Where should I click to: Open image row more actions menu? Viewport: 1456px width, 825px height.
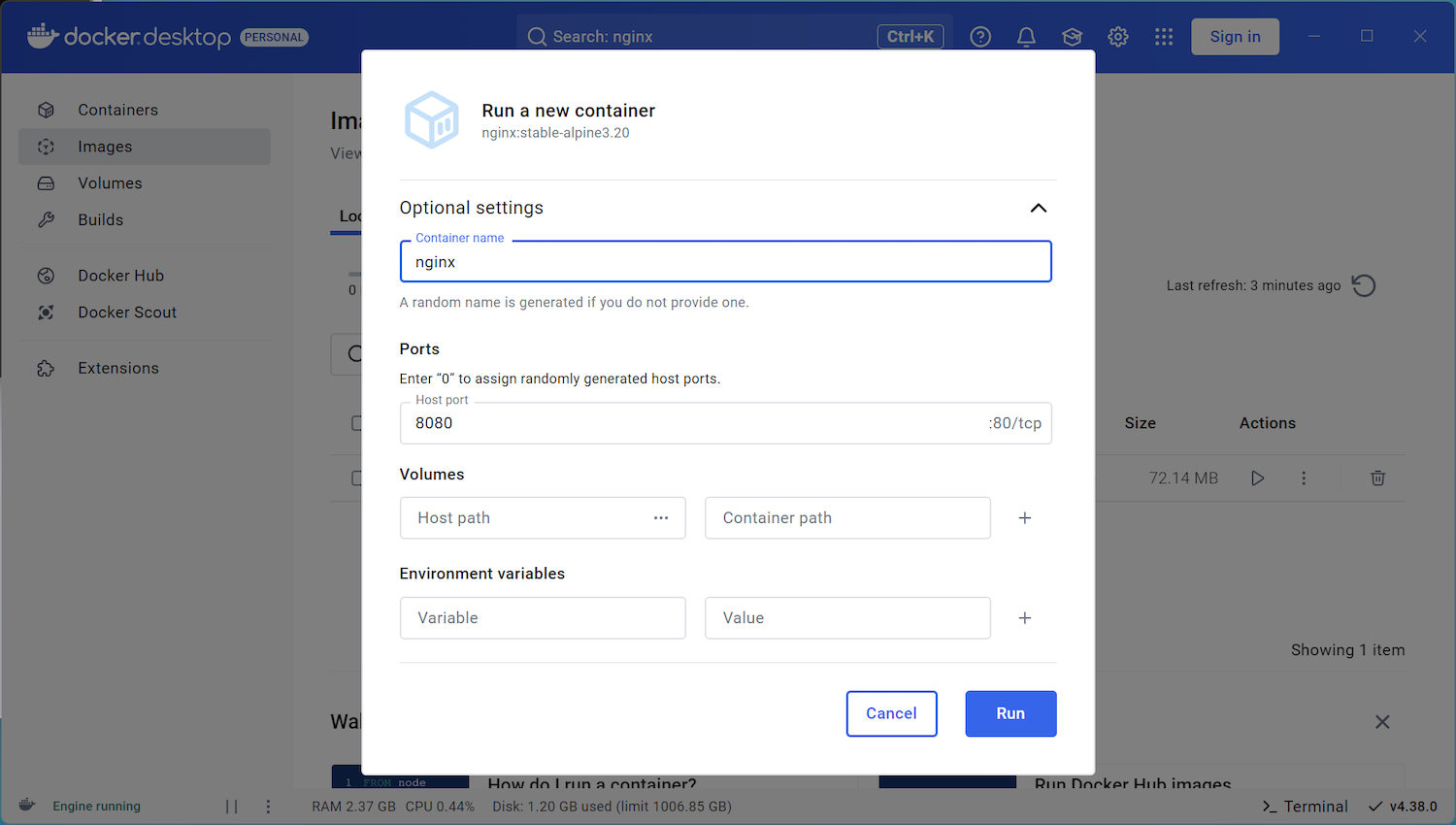coord(1304,478)
